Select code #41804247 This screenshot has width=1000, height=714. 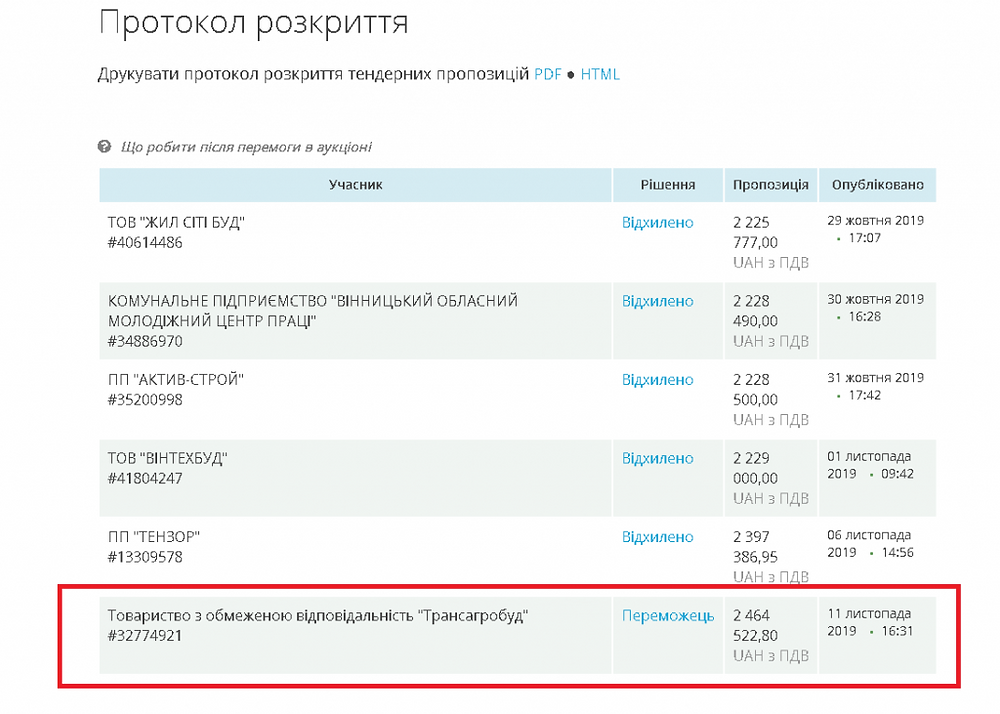click(145, 479)
